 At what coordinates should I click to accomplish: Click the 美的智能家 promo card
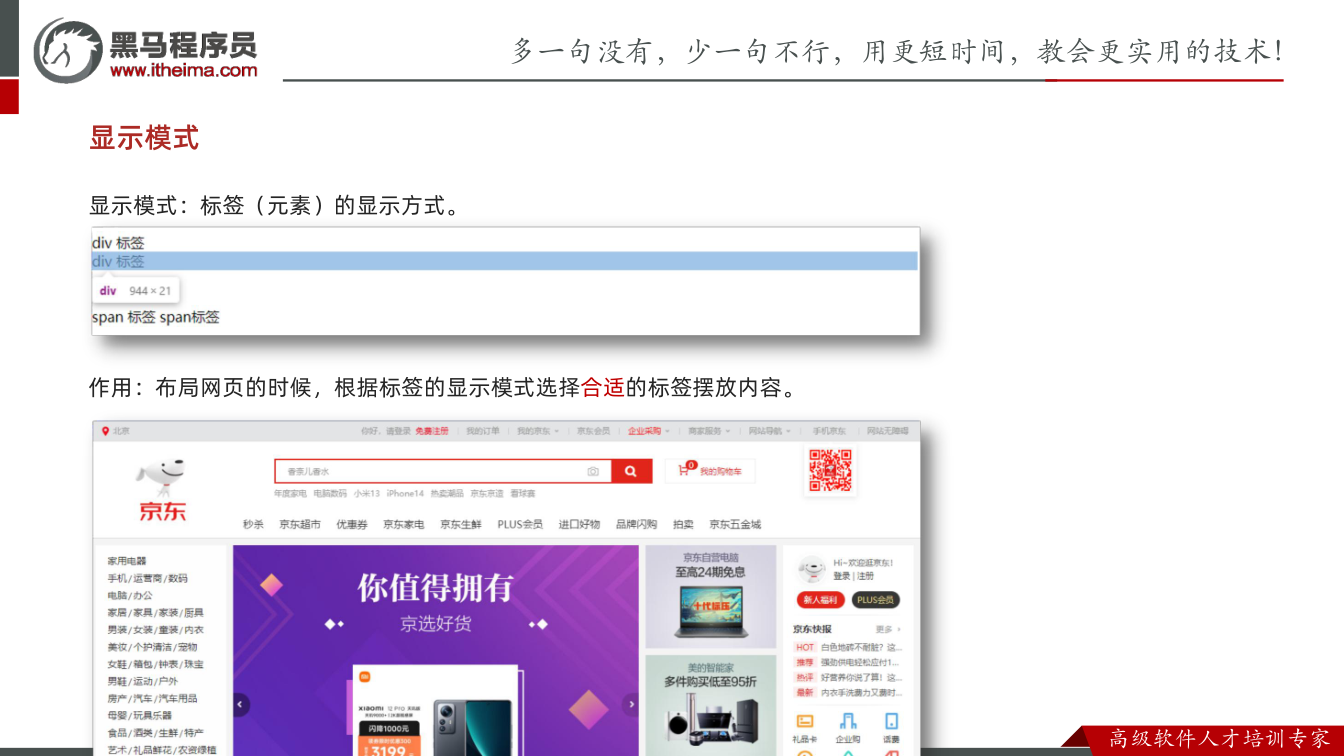pos(710,705)
